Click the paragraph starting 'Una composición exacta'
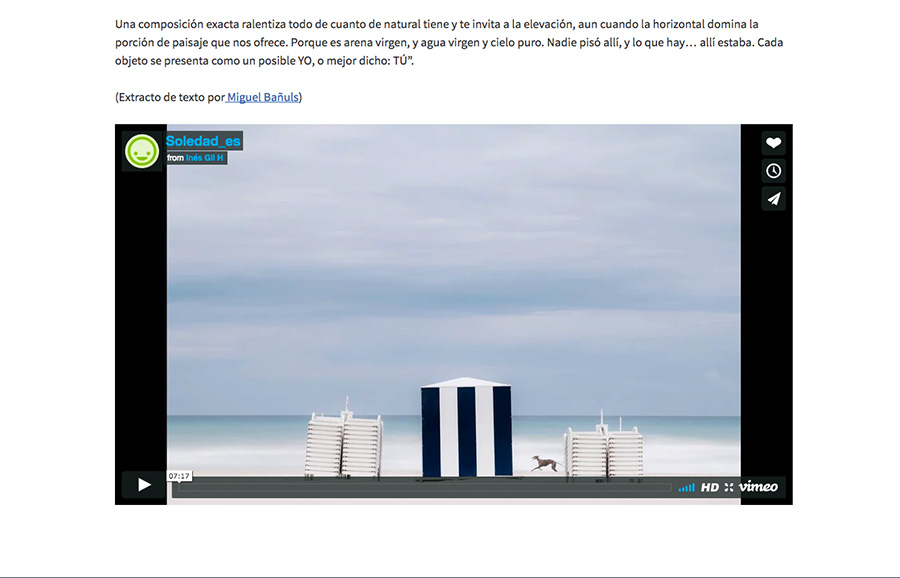This screenshot has width=900, height=578. [449, 42]
